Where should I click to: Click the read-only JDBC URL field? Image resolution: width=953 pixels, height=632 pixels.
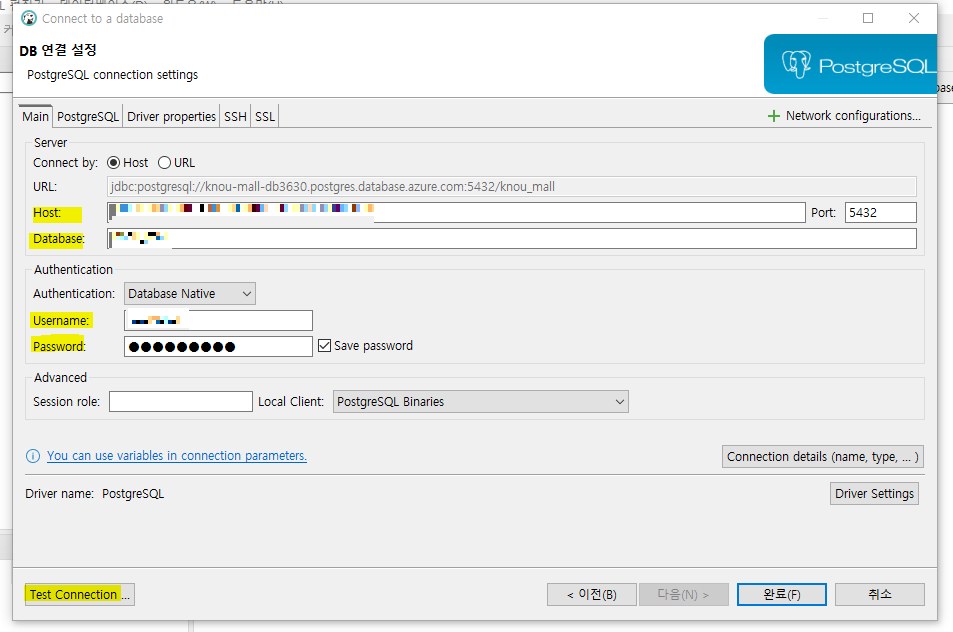click(x=512, y=187)
